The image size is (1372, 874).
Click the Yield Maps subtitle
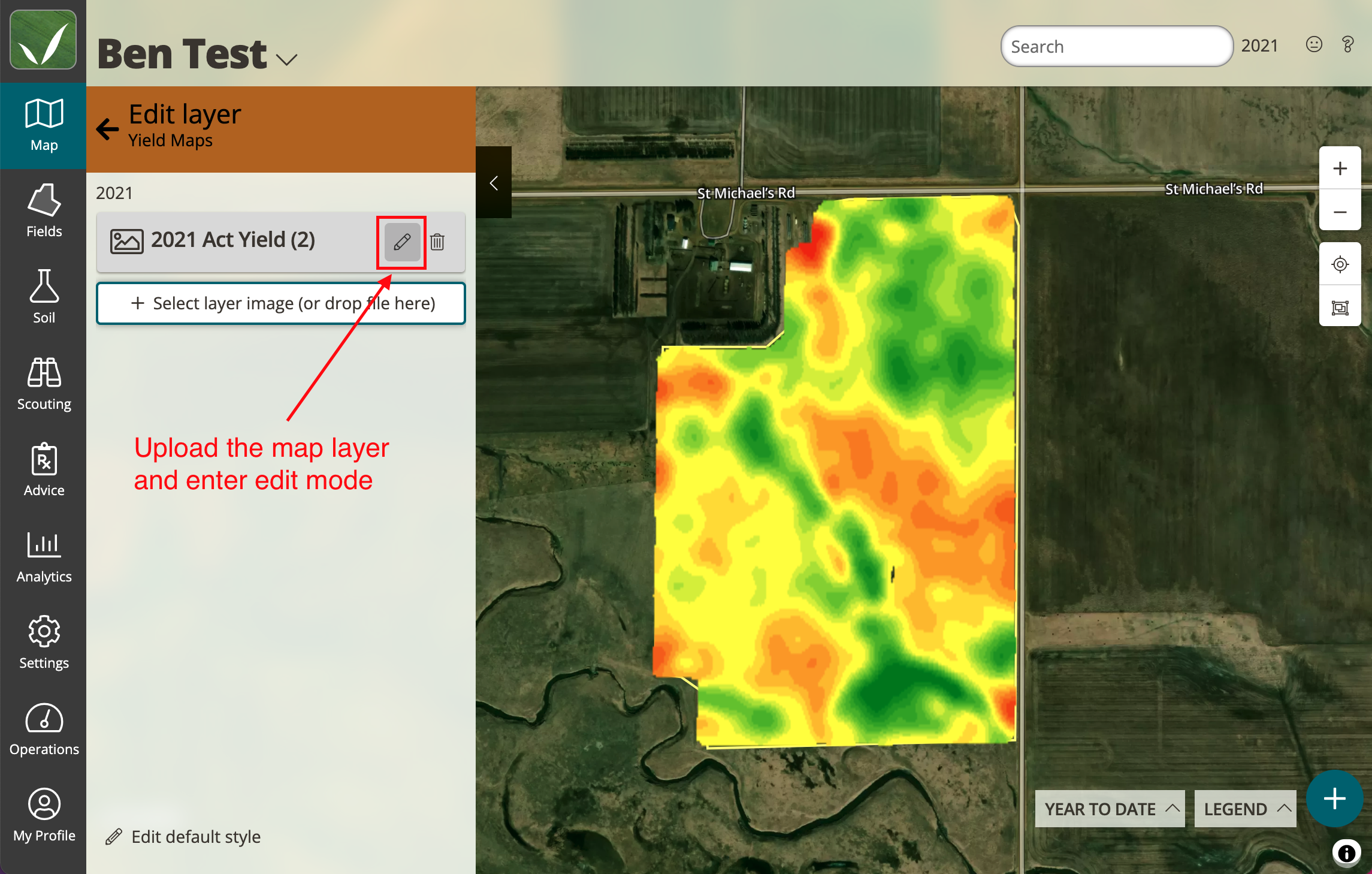171,140
